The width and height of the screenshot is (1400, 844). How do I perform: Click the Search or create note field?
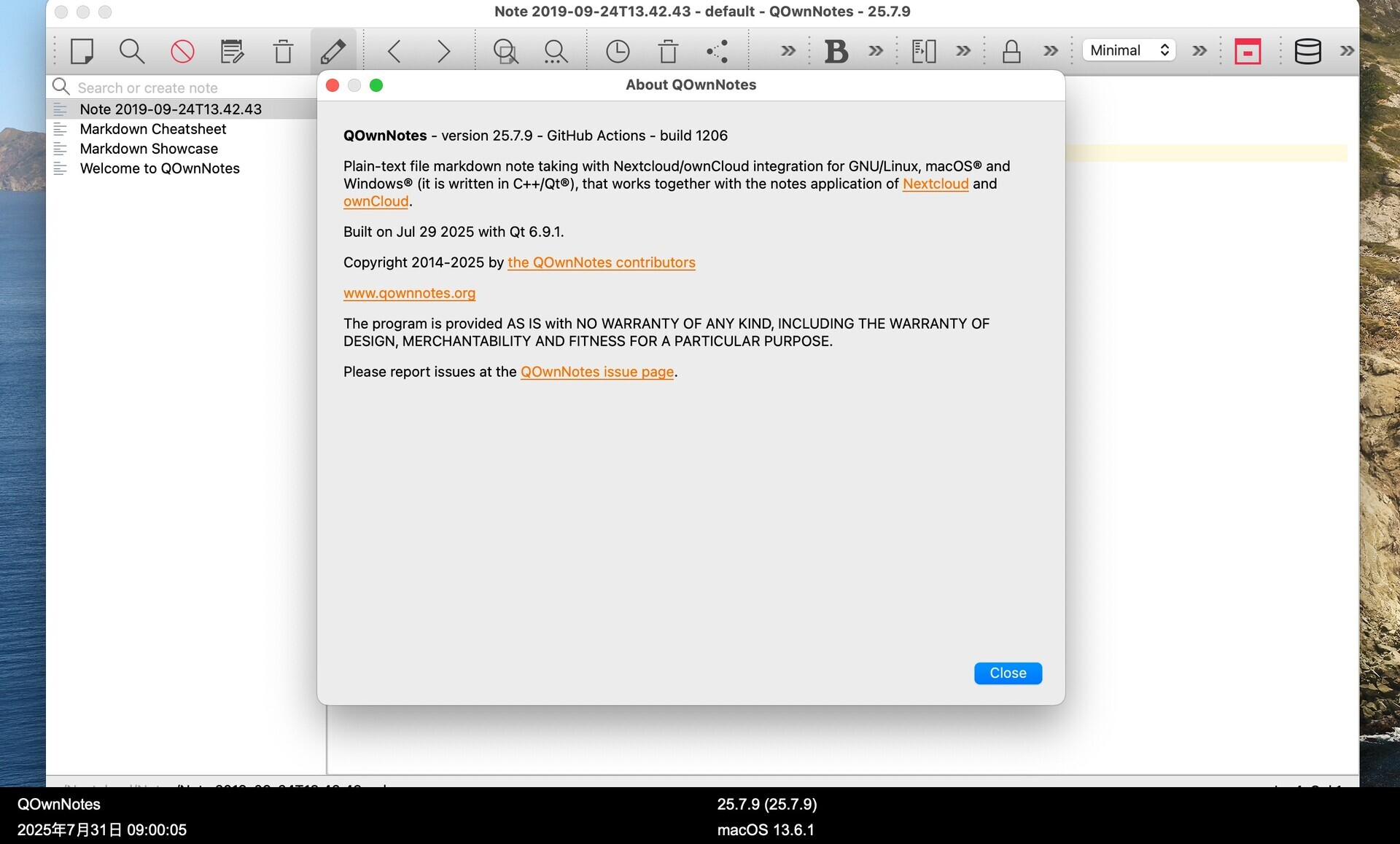(182, 87)
